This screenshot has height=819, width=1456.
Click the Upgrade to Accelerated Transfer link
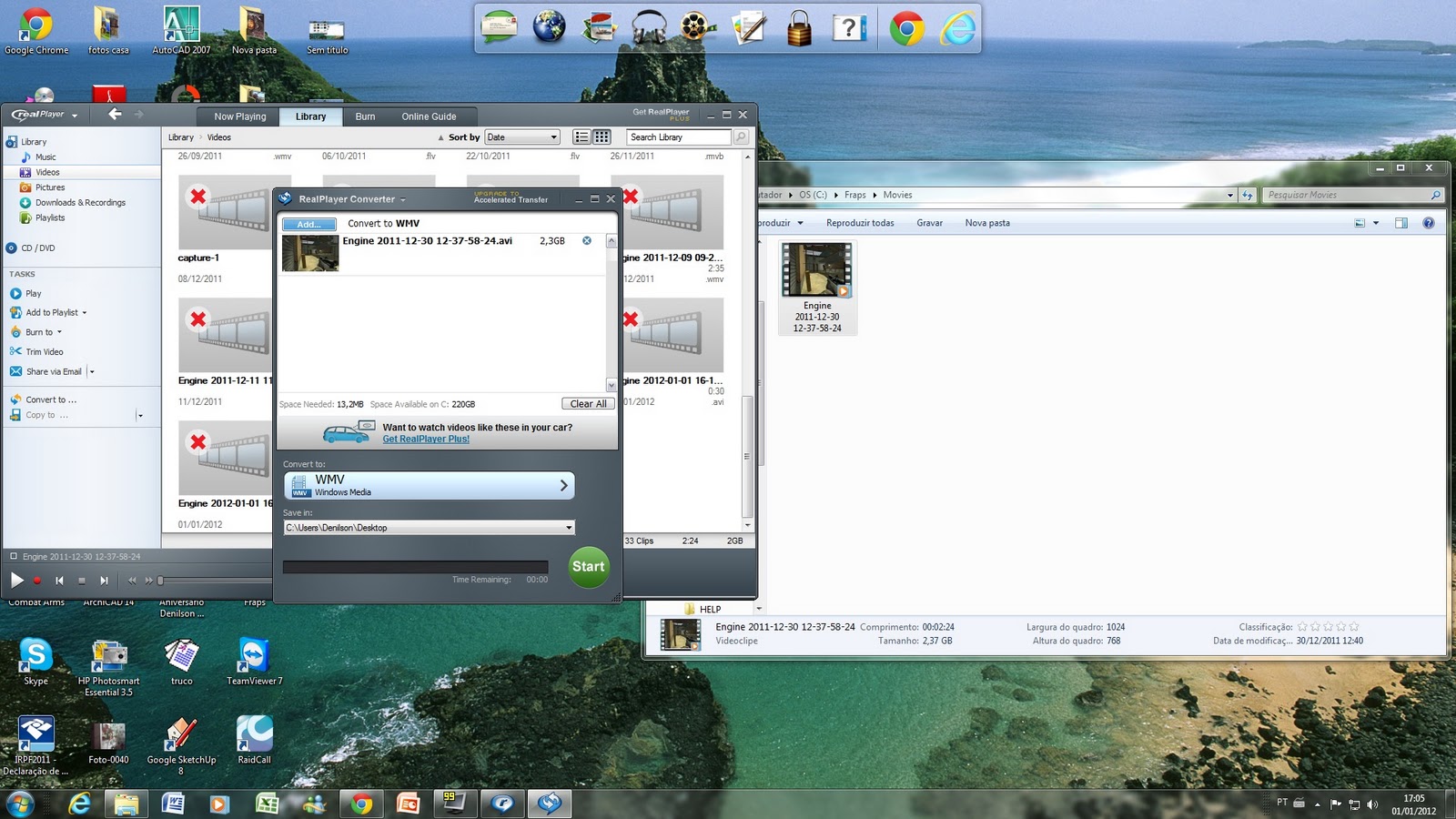(x=511, y=197)
